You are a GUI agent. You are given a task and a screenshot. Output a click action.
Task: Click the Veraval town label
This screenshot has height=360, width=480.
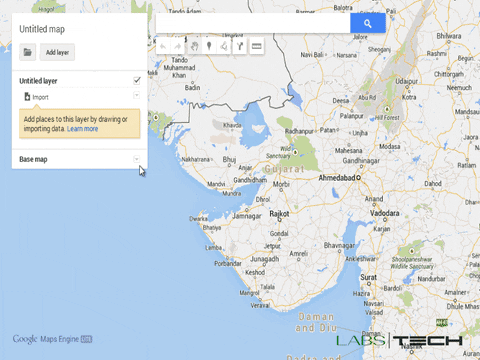click(260, 305)
